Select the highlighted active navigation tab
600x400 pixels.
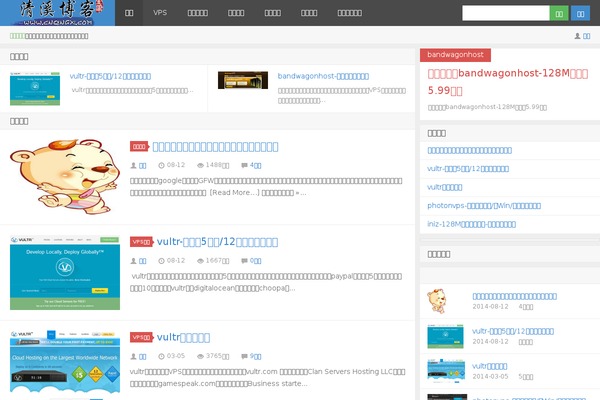129,13
